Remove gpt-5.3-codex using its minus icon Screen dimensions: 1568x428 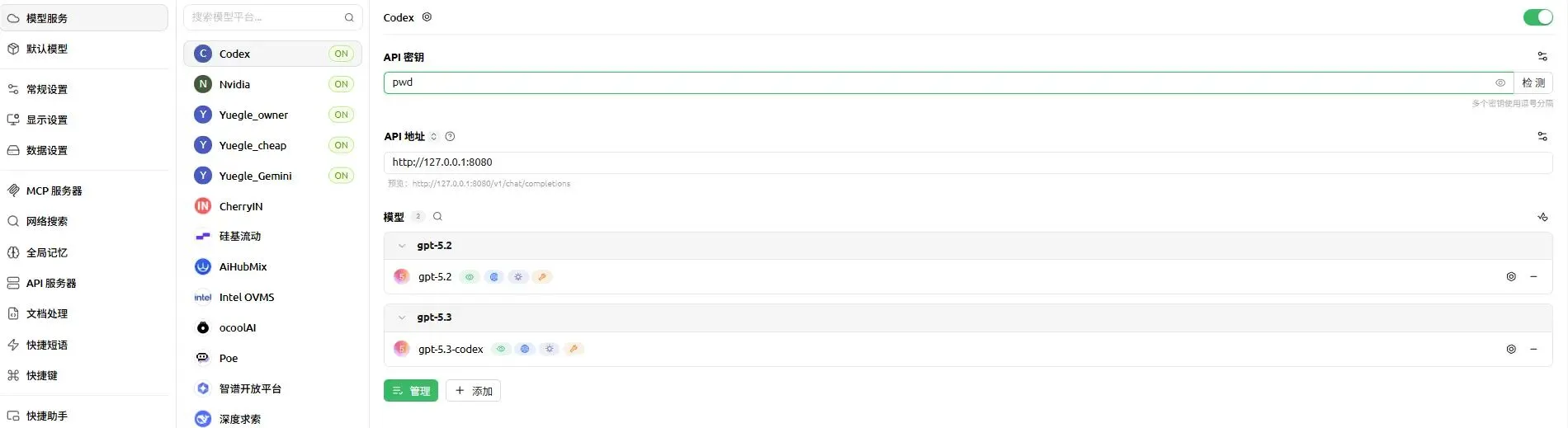(1533, 350)
